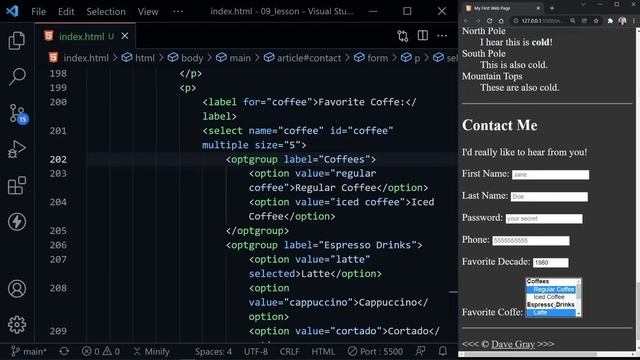
Task: Click the coffee listbox scrollbar
Action: (578, 298)
